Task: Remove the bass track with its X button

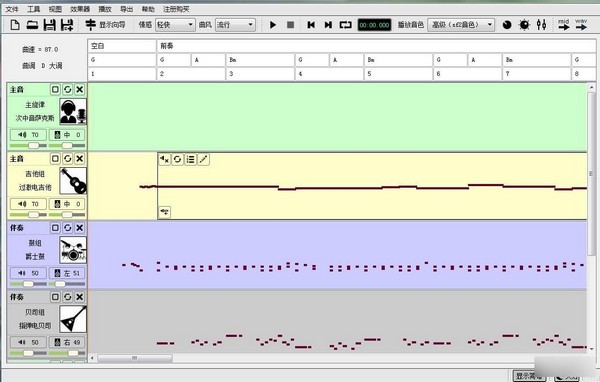Action: pyautogui.click(x=79, y=297)
